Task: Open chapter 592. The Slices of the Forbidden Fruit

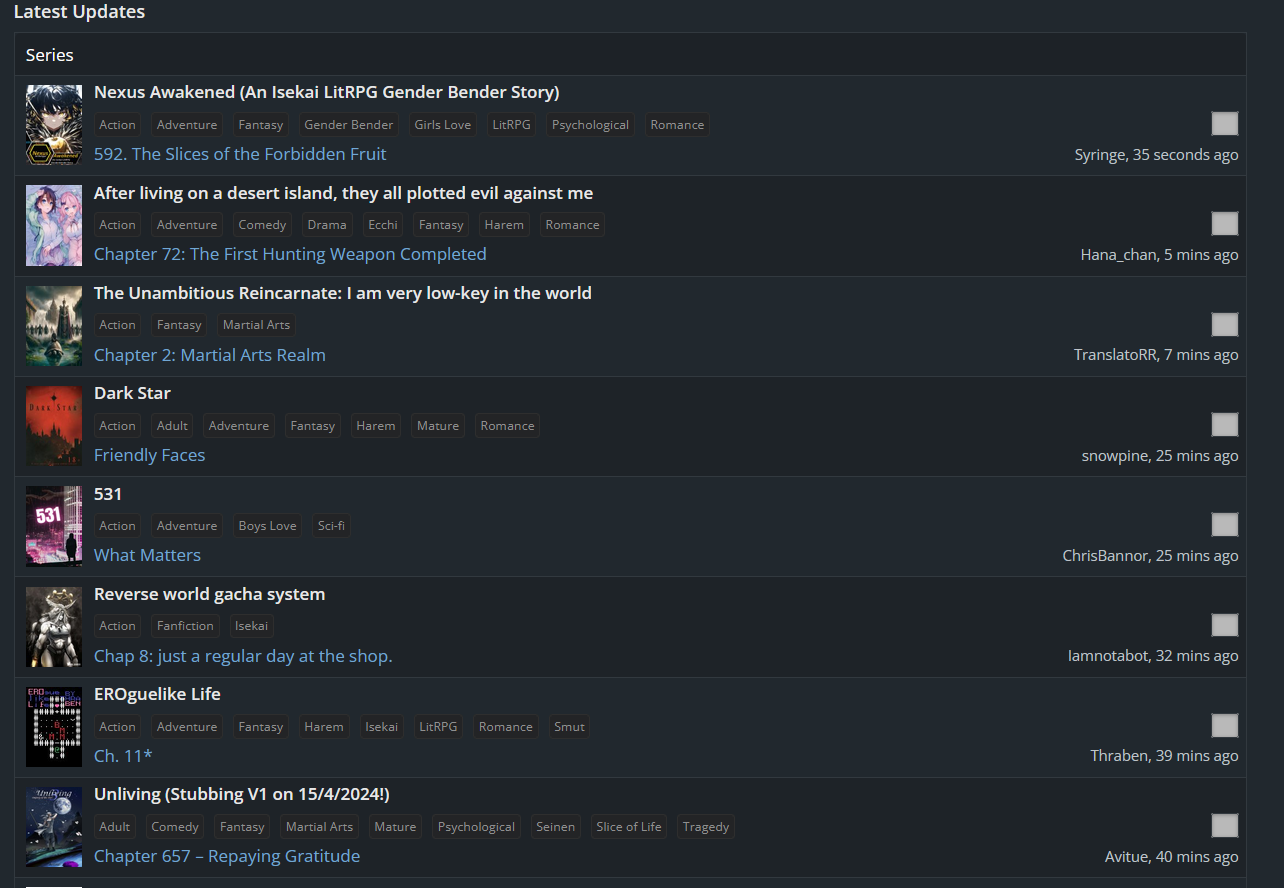Action: click(240, 154)
